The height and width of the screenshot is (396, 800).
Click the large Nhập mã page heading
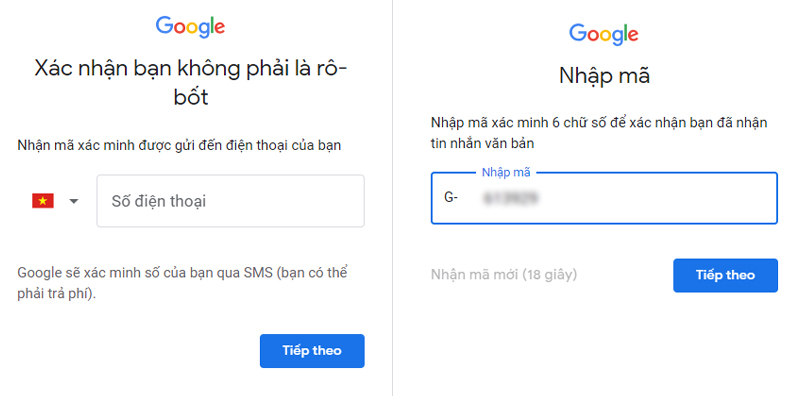pyautogui.click(x=604, y=76)
